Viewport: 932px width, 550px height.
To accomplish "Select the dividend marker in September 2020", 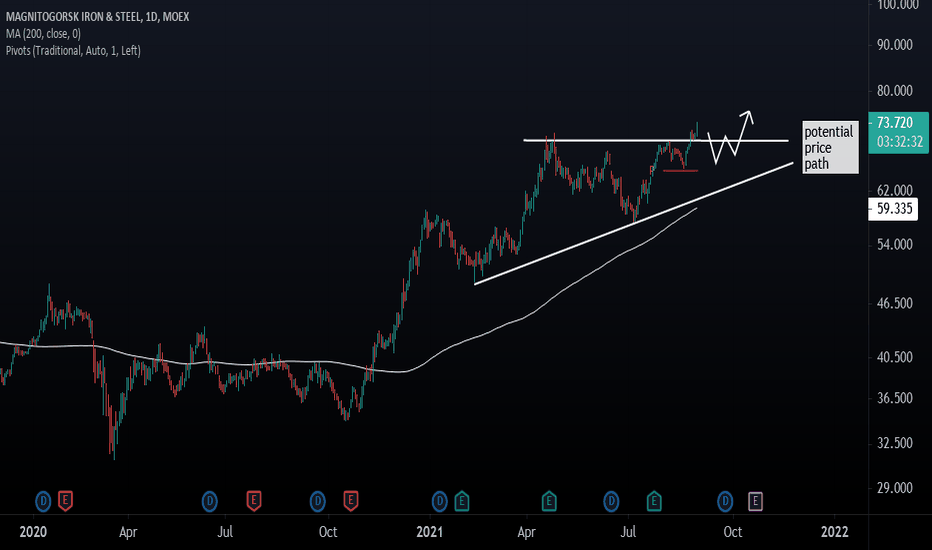I will [317, 501].
